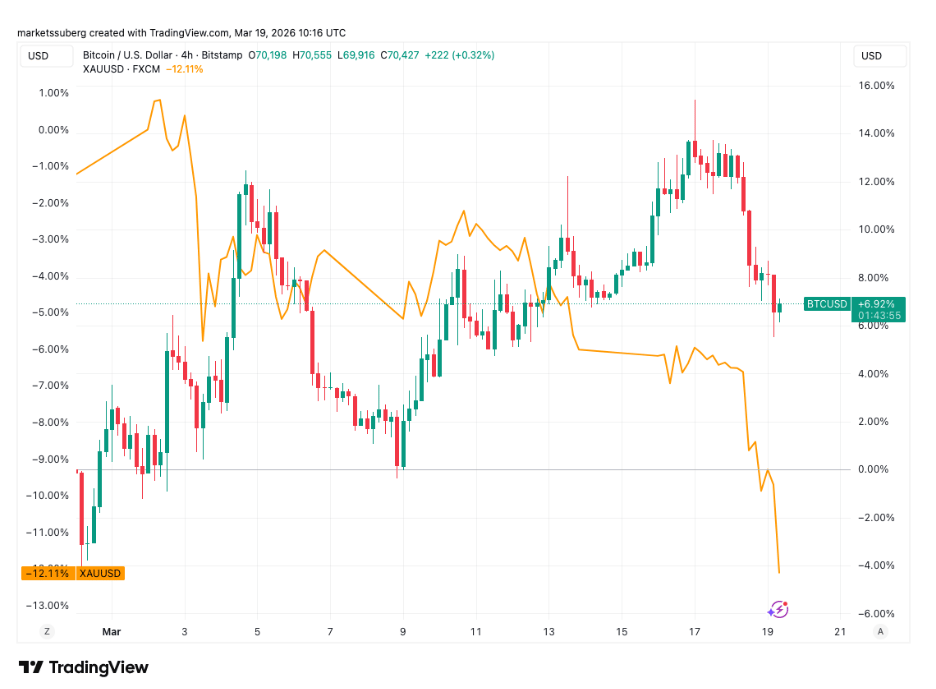This screenshot has width=936, height=689.
Task: Expand the Bitcoin / U.S. Dollar symbol picker
Action: pos(130,56)
